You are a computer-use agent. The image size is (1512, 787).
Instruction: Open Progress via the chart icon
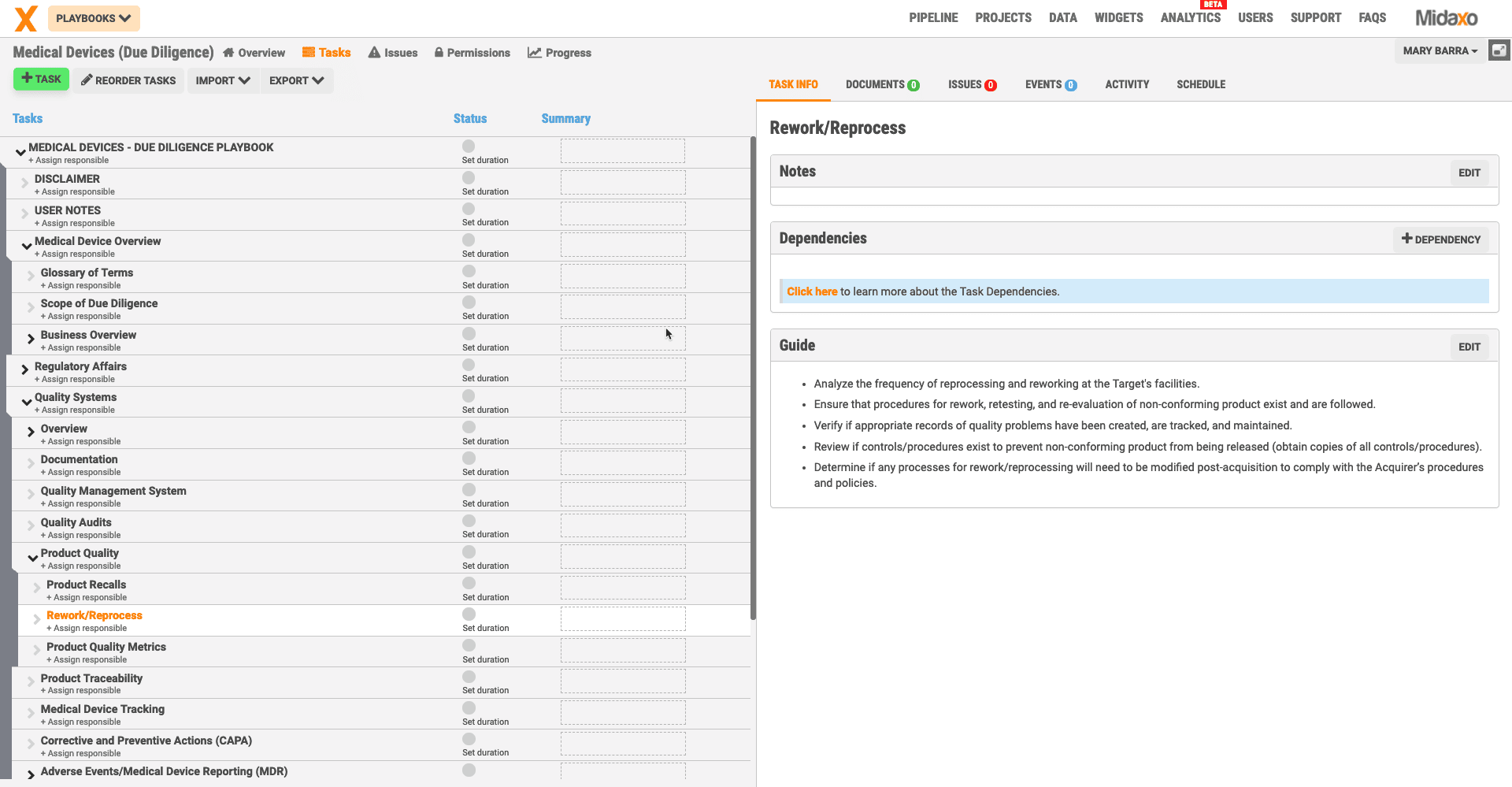[535, 52]
